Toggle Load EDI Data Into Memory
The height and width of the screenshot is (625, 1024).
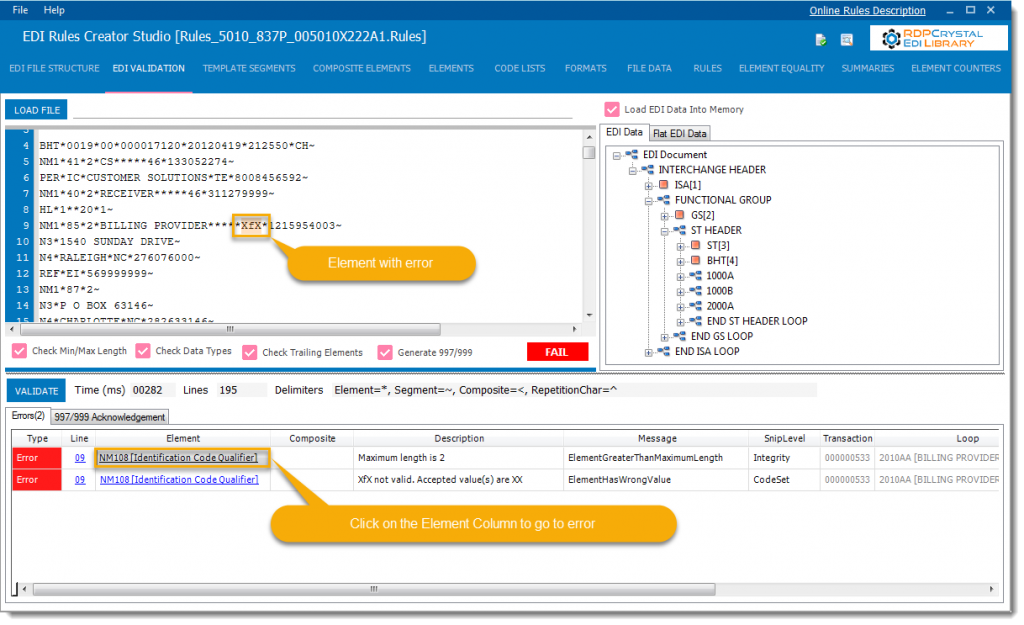coord(613,110)
